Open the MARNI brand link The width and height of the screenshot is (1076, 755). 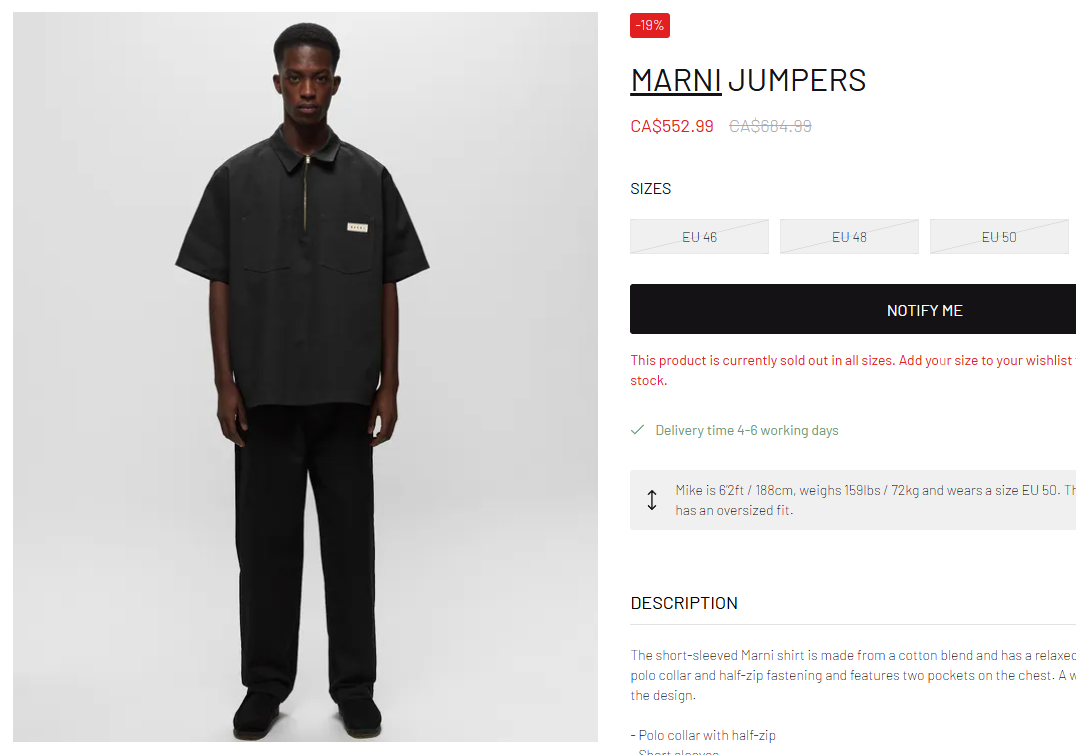pyautogui.click(x=675, y=80)
